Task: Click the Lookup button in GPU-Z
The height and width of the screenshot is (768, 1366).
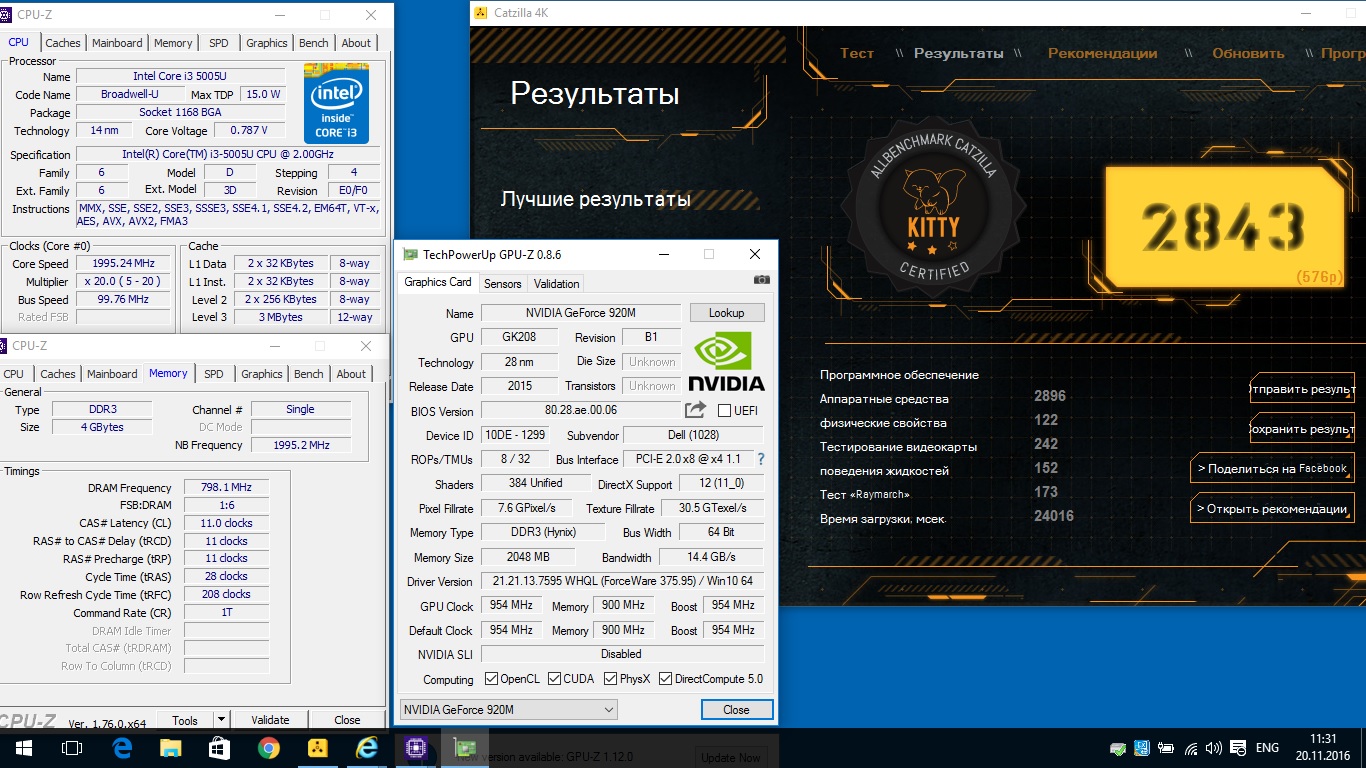Action: point(727,313)
